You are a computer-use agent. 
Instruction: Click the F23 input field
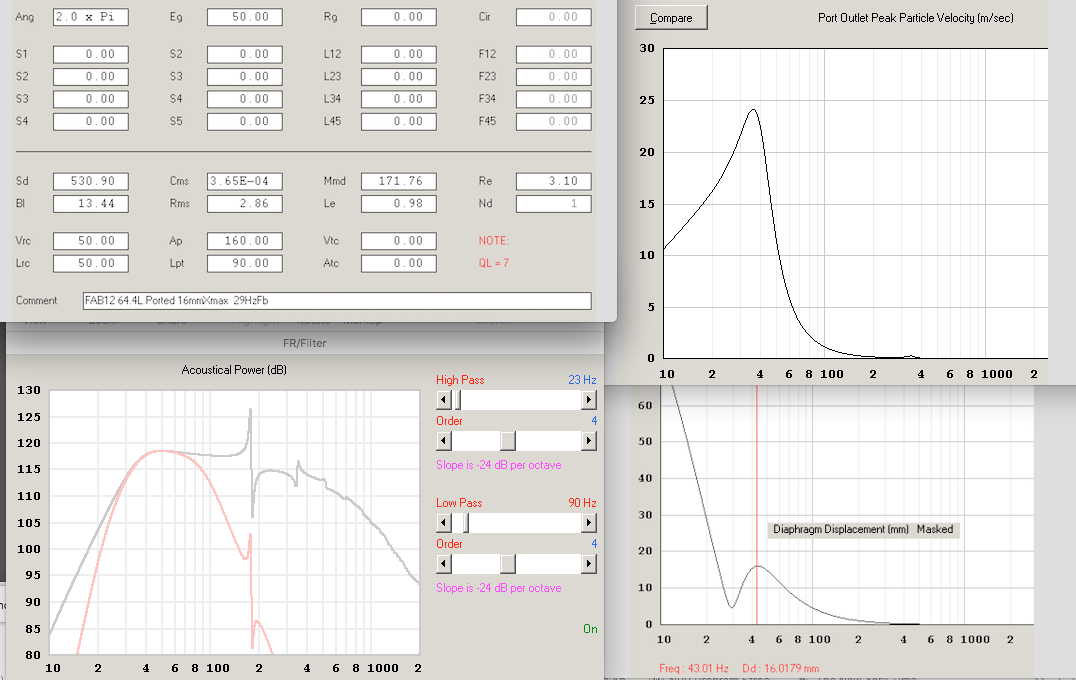[x=554, y=77]
